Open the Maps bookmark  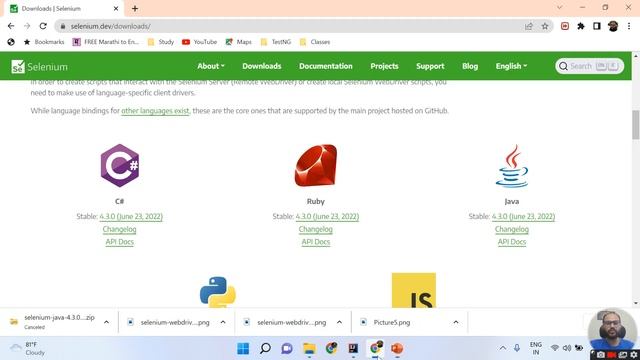point(239,42)
